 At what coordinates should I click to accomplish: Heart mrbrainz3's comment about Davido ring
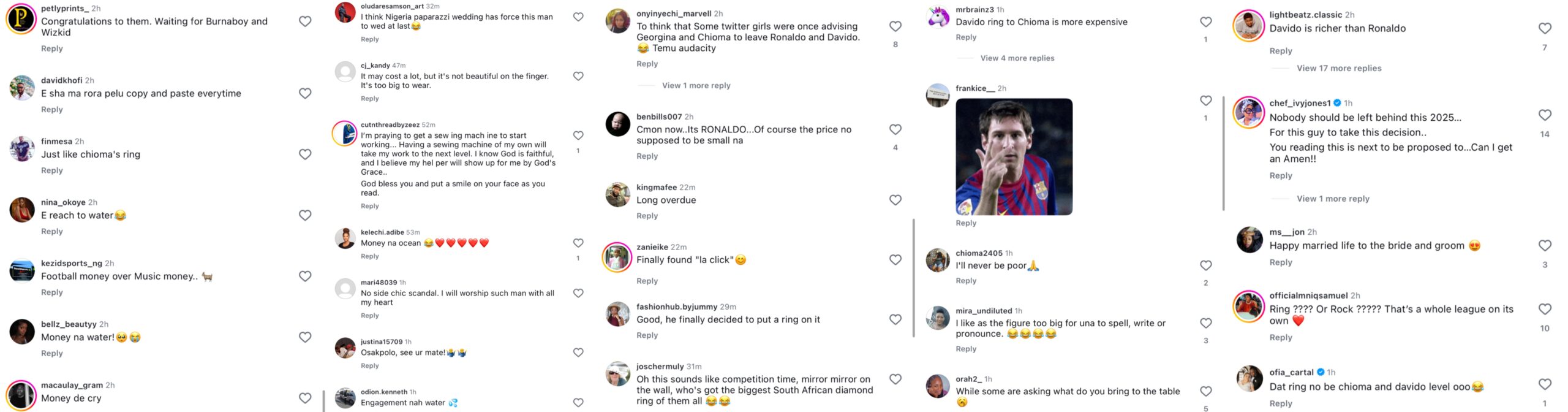pyautogui.click(x=1205, y=22)
